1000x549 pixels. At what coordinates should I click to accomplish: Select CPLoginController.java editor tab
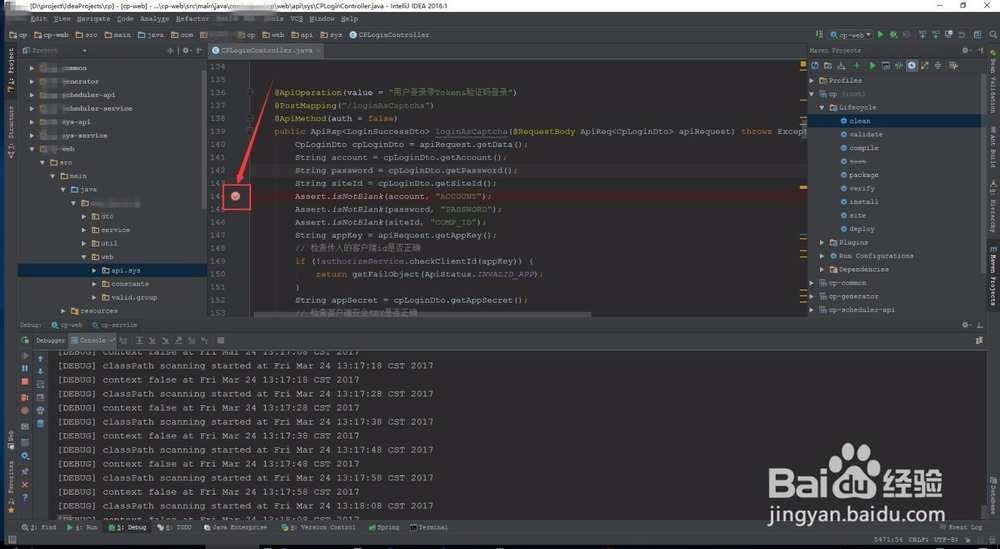coord(267,50)
